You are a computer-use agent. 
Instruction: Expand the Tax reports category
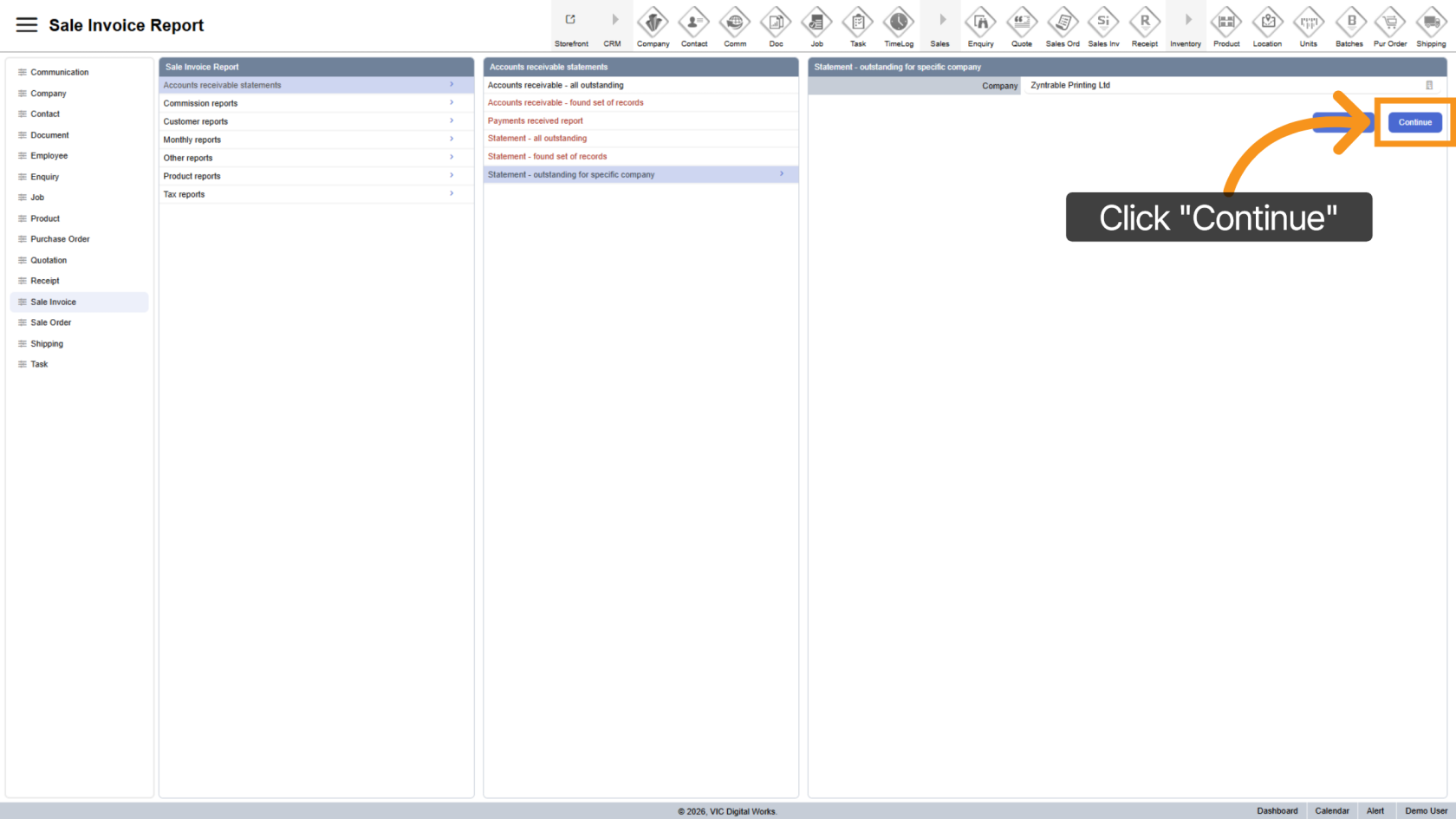315,194
